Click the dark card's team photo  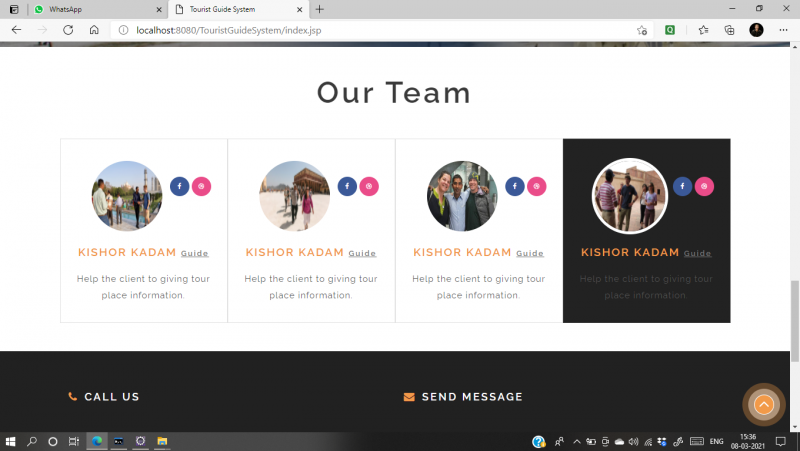[630, 196]
